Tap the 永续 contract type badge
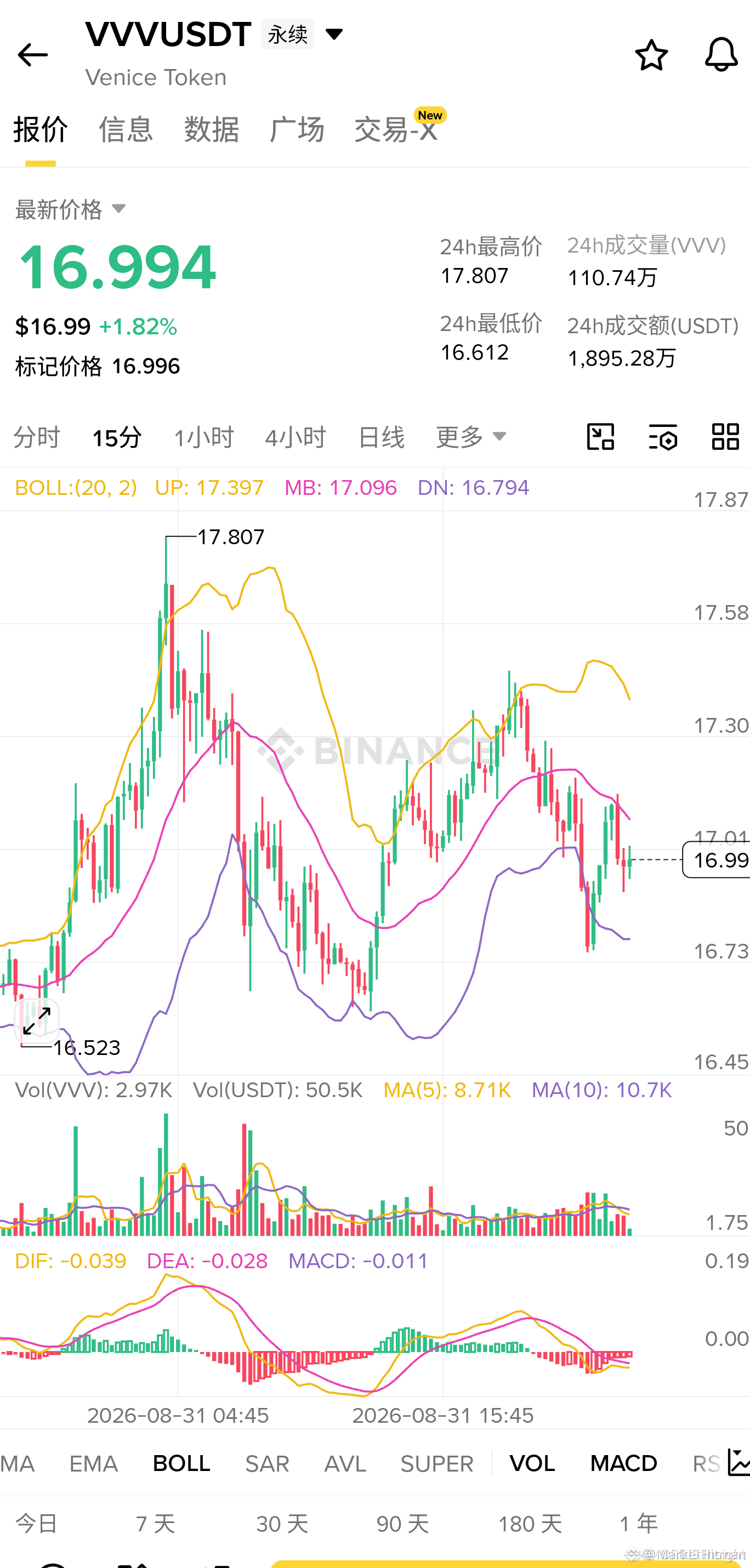This screenshot has height=1568, width=750. (x=287, y=34)
